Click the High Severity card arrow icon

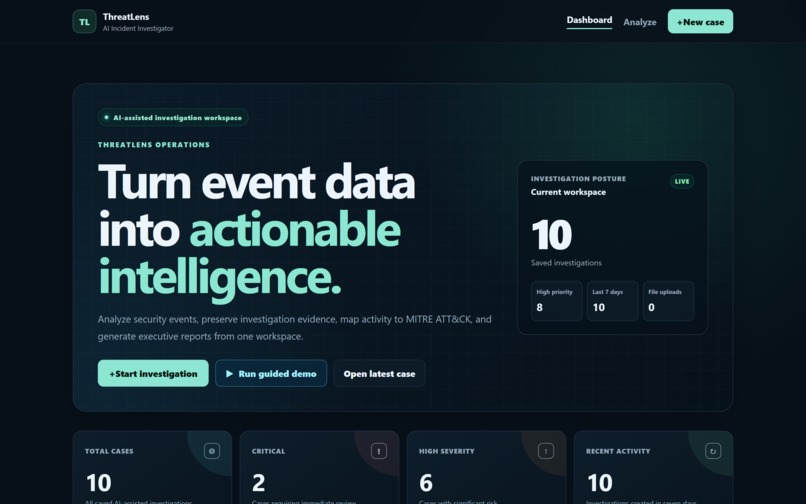point(546,451)
